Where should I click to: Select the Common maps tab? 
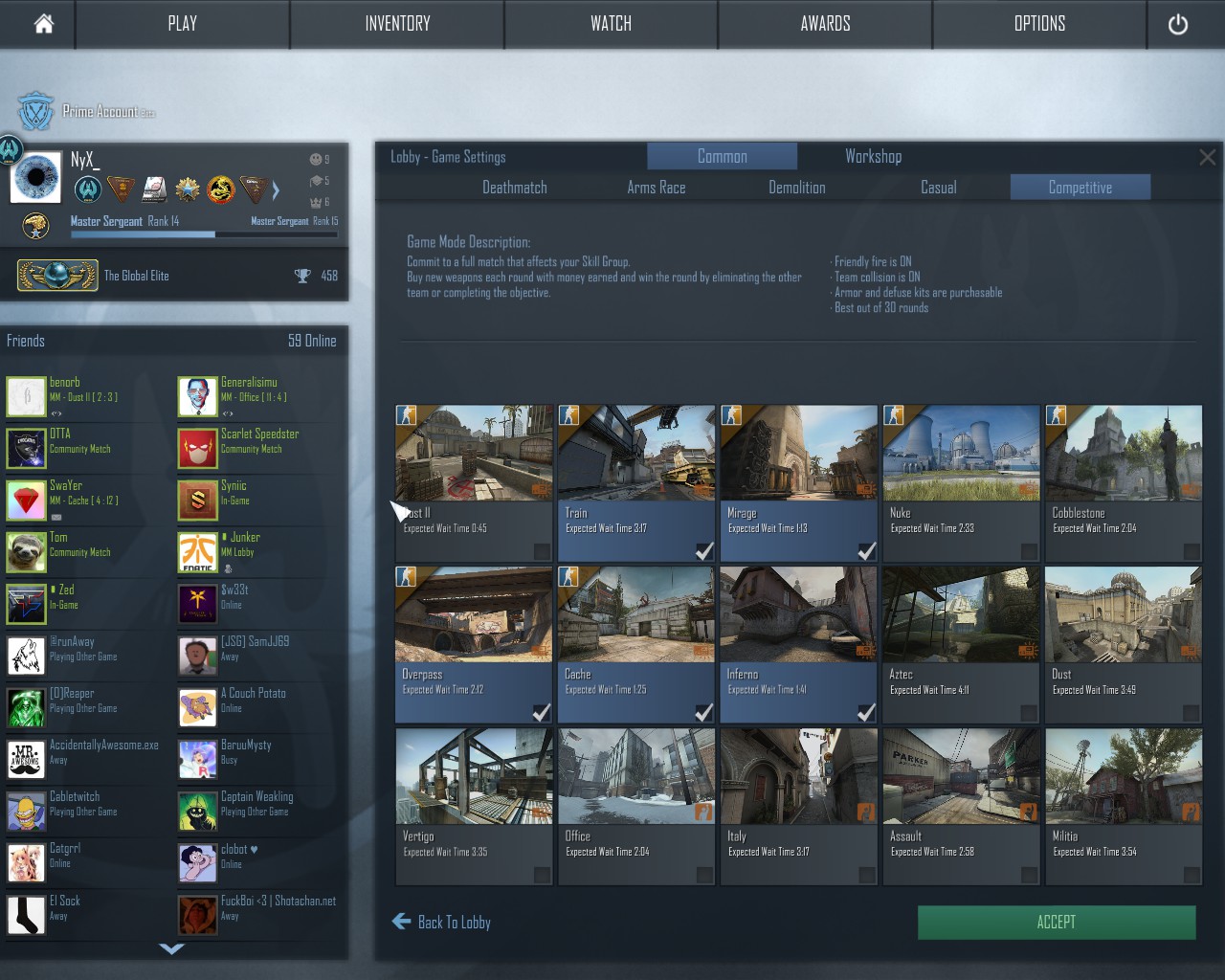[723, 156]
